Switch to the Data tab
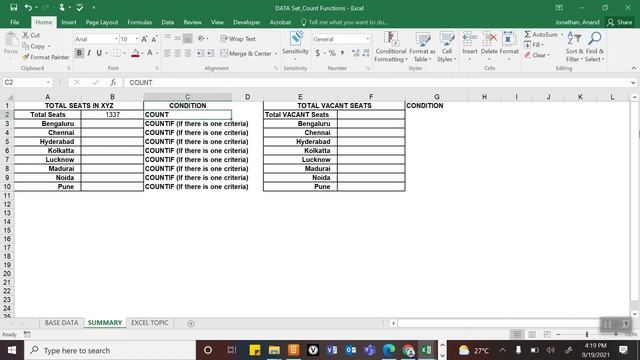Screen dimensions: 640x360 (x=167, y=22)
